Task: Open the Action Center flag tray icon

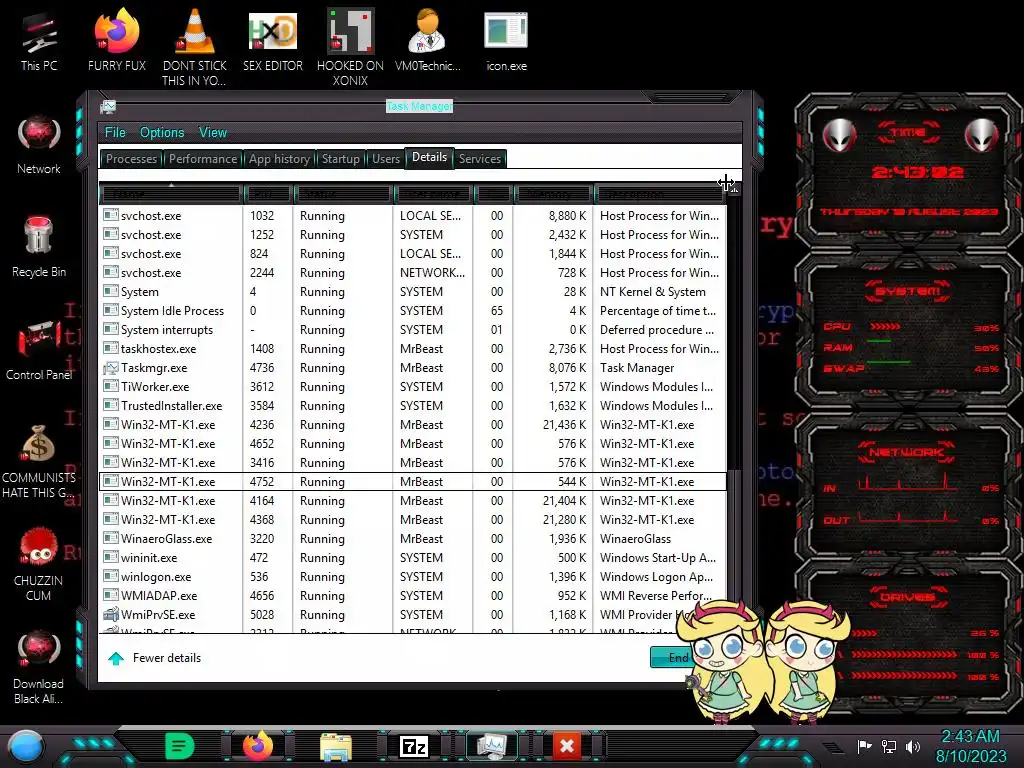Action: [x=865, y=746]
